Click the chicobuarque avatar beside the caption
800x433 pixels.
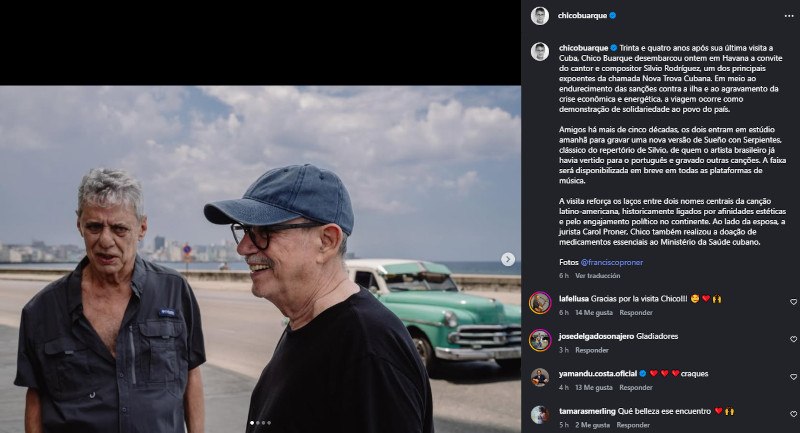click(540, 51)
